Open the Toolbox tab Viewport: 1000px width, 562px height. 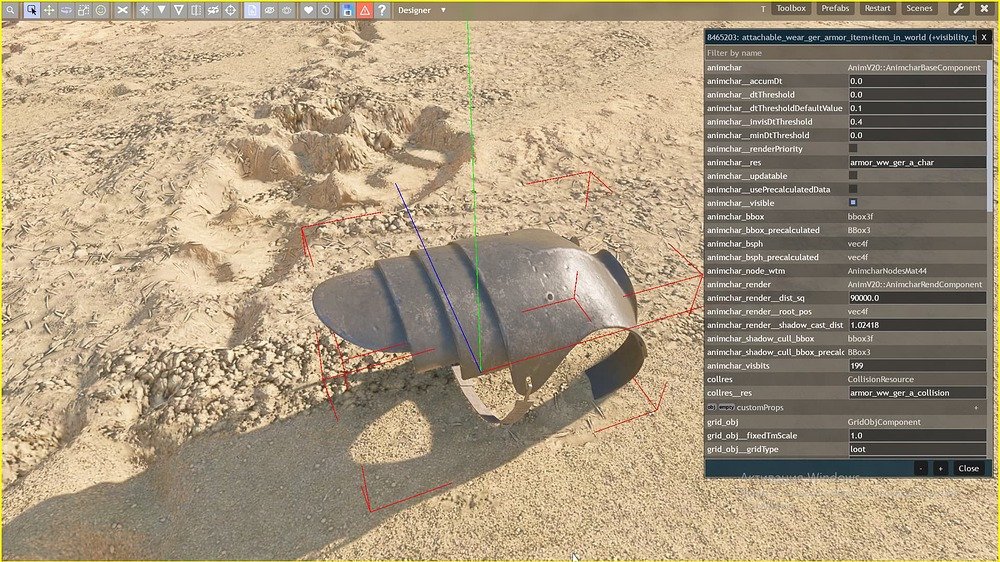point(791,8)
